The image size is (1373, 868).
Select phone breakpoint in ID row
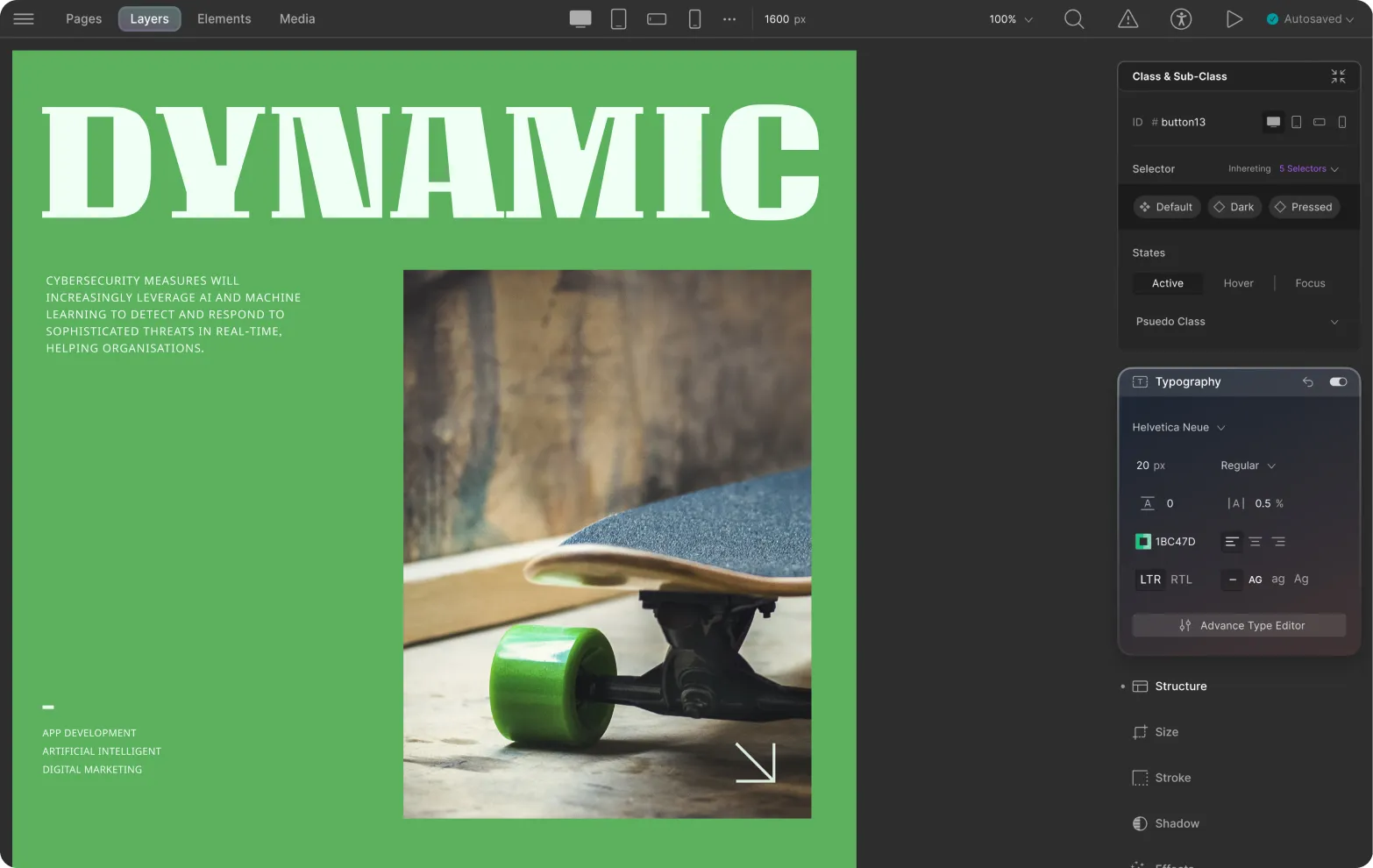pos(1341,122)
